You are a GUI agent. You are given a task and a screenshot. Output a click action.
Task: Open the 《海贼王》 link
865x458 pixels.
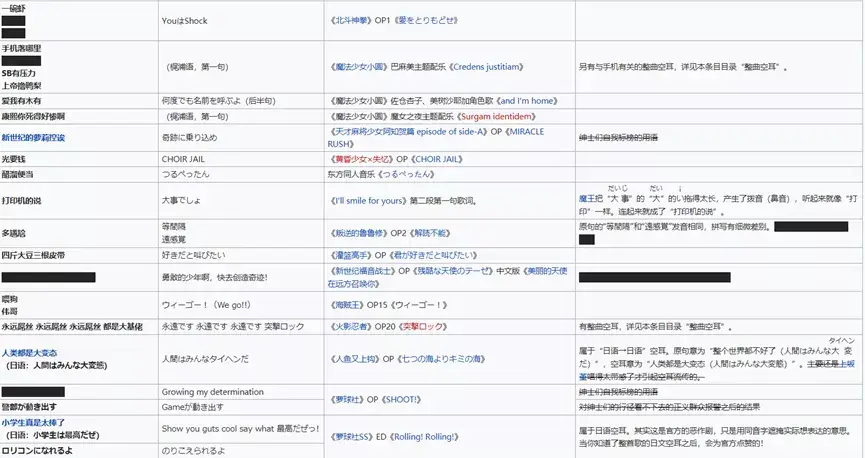coord(346,305)
